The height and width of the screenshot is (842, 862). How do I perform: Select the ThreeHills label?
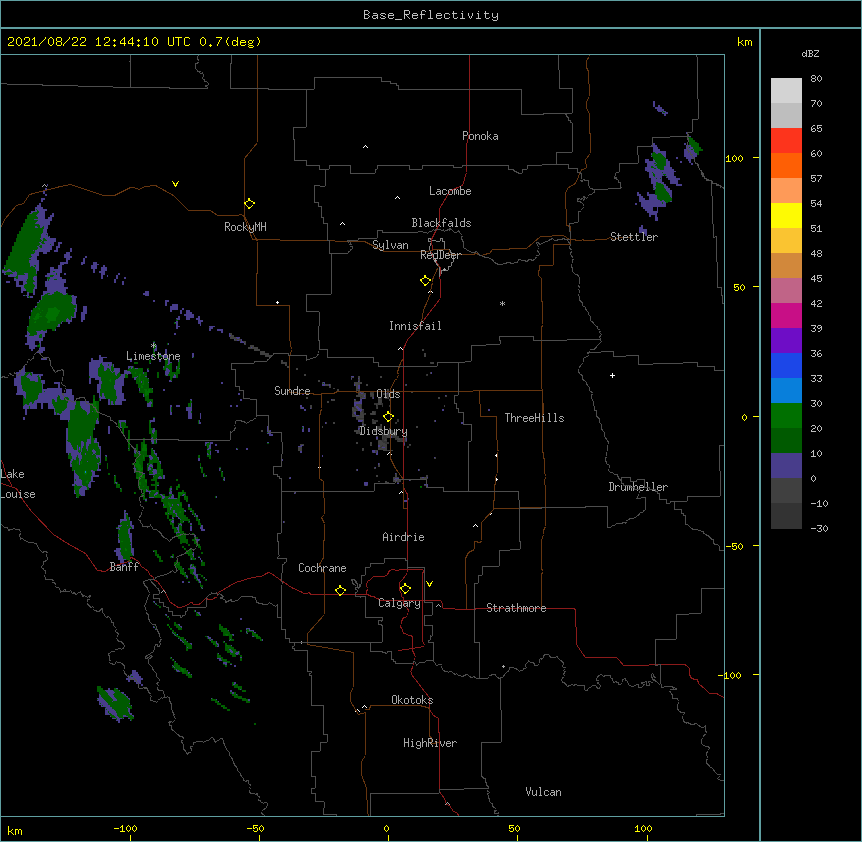535,418
